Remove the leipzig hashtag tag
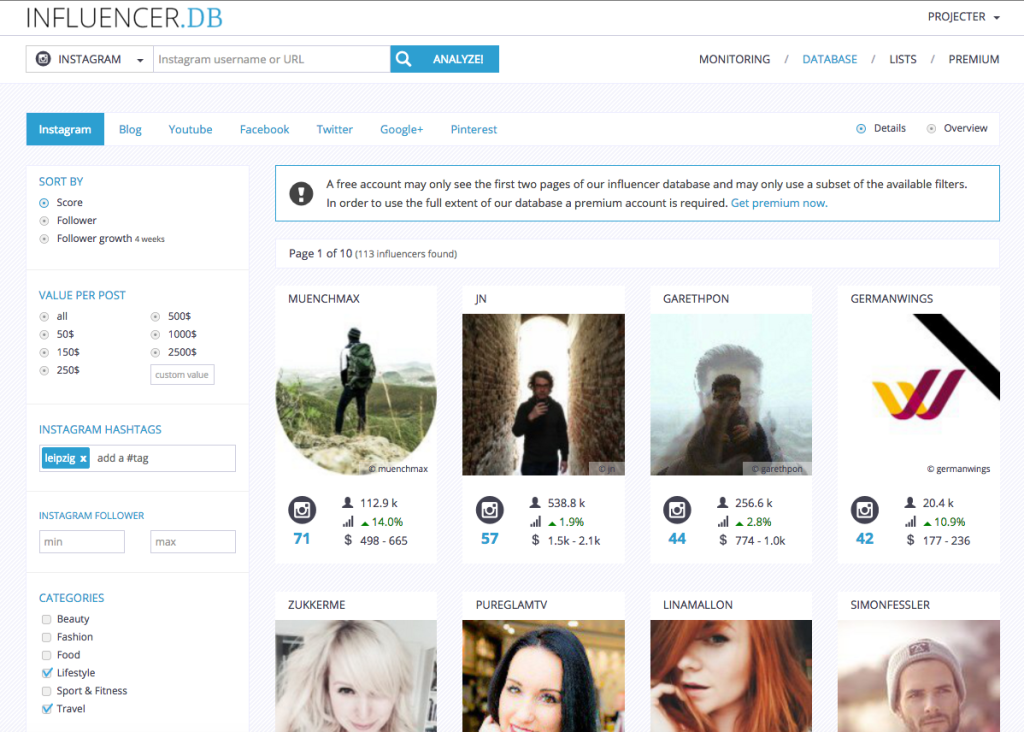The width and height of the screenshot is (1024, 732). (83, 458)
